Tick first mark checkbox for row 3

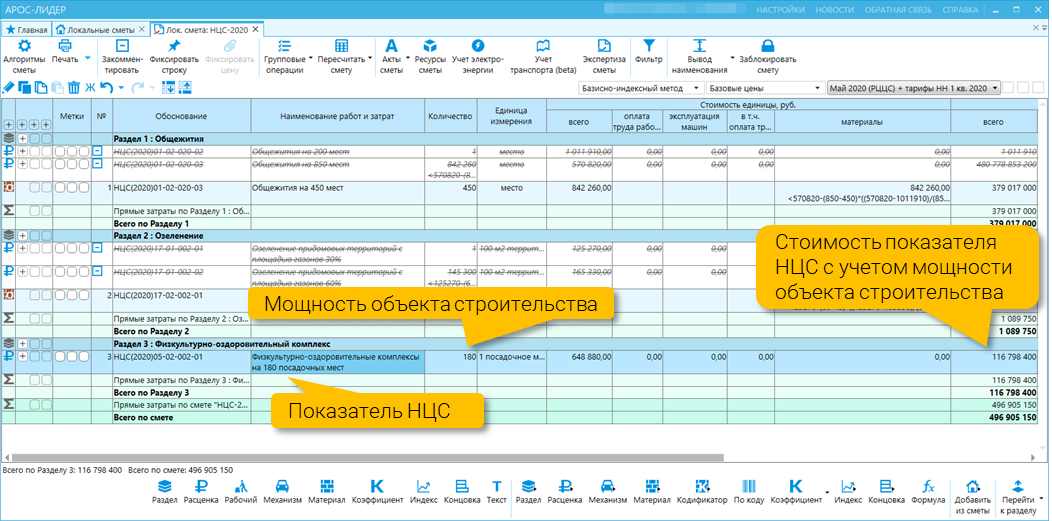pyautogui.click(x=60, y=357)
